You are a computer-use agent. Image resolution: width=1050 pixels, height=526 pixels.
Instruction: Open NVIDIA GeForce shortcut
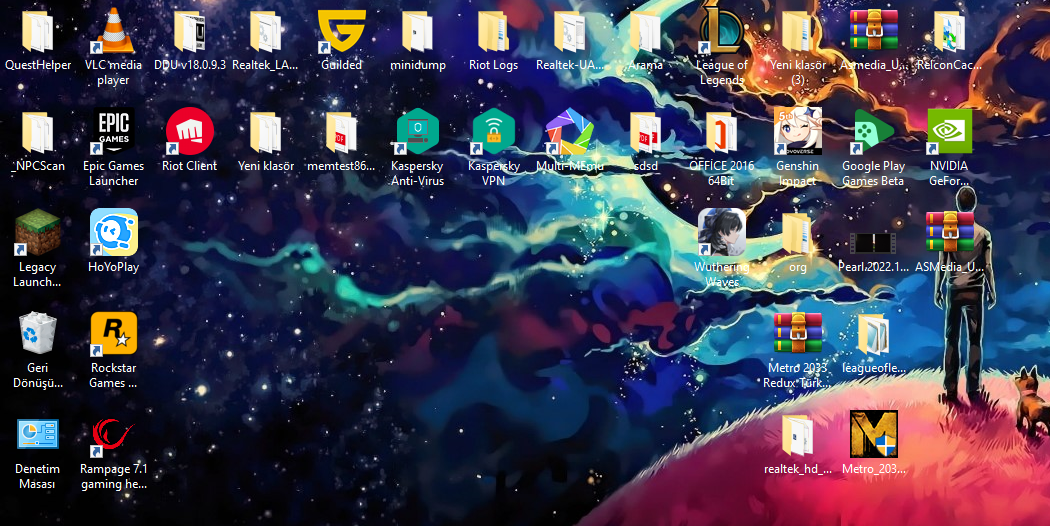point(950,131)
